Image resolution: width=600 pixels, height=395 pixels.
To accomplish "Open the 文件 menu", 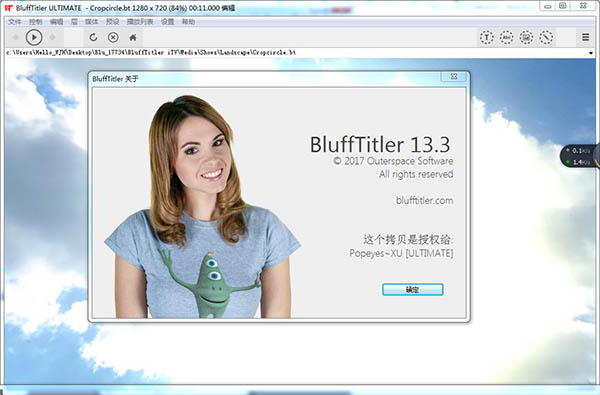I will pos(15,22).
